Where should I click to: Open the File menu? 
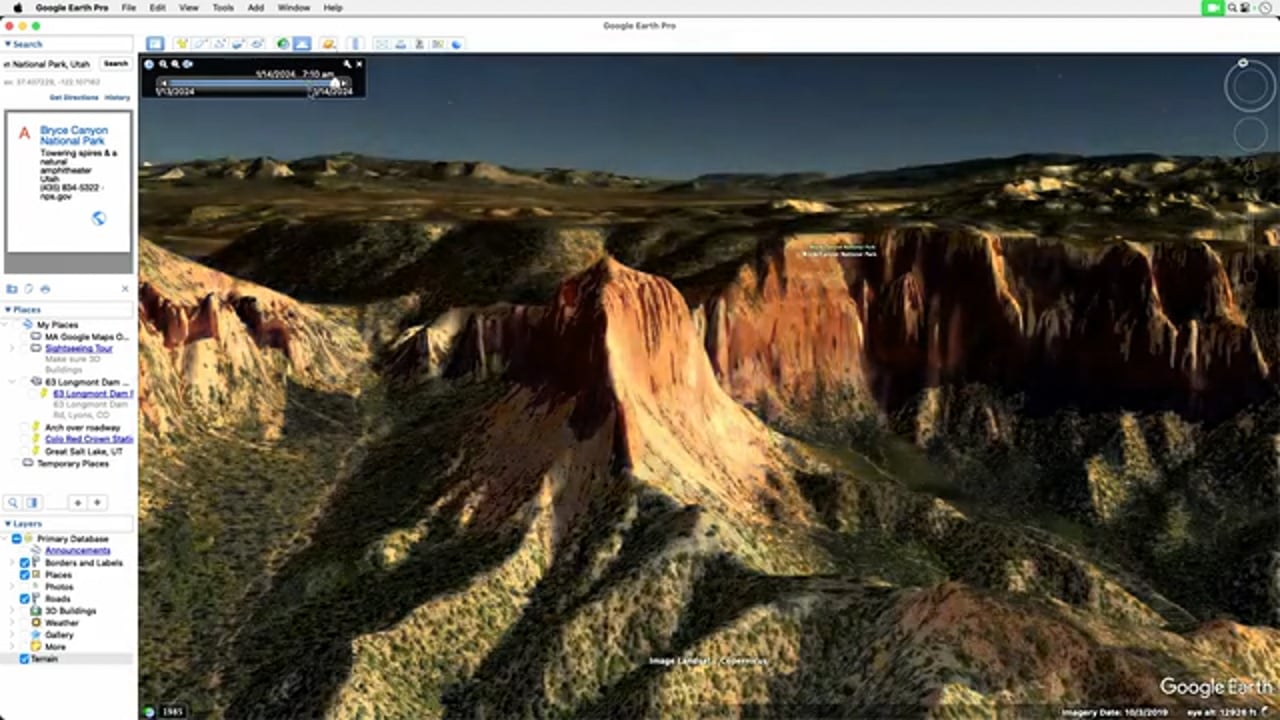(128, 7)
